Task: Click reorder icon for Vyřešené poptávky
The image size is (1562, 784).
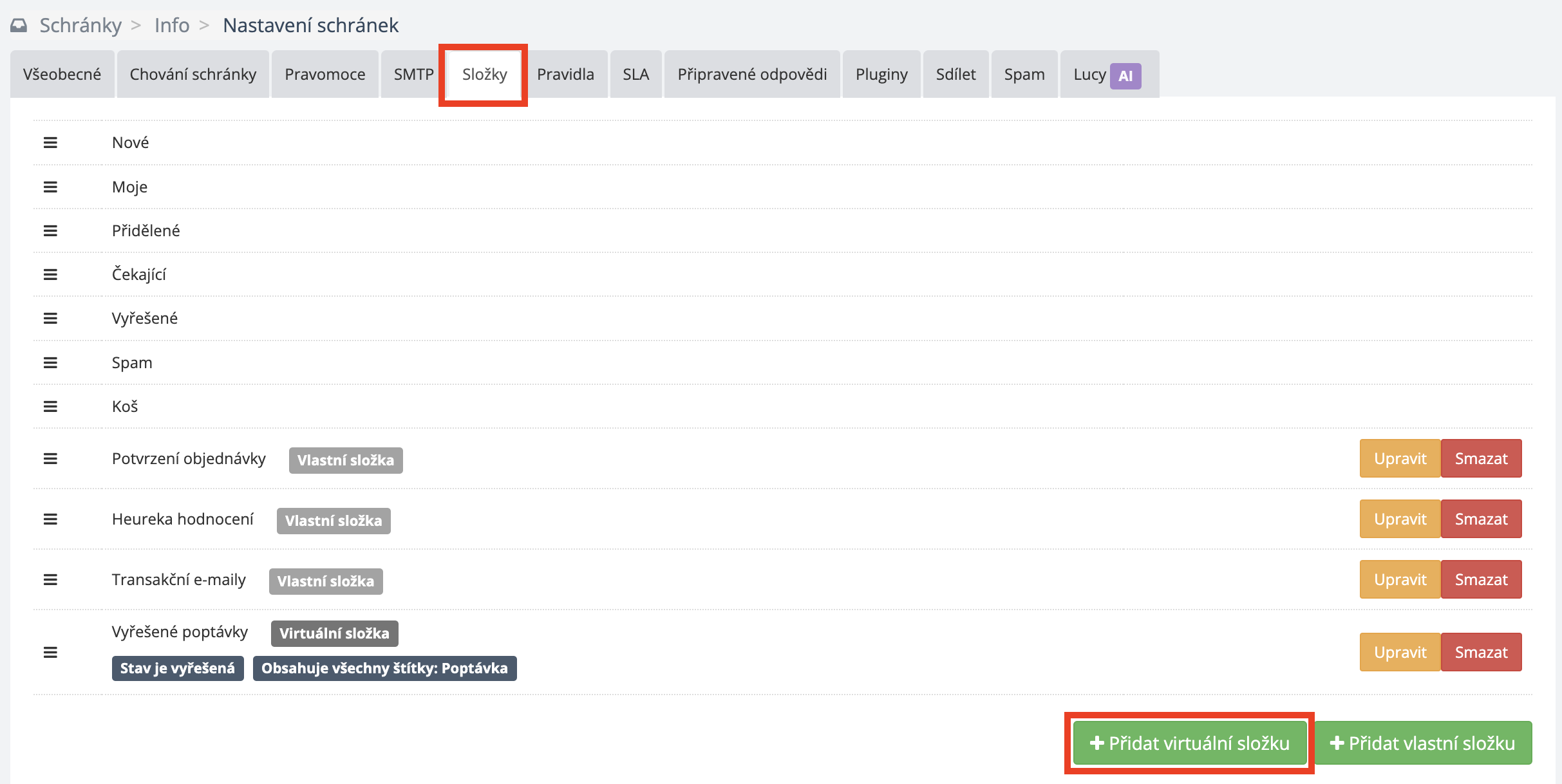Action: (x=50, y=652)
